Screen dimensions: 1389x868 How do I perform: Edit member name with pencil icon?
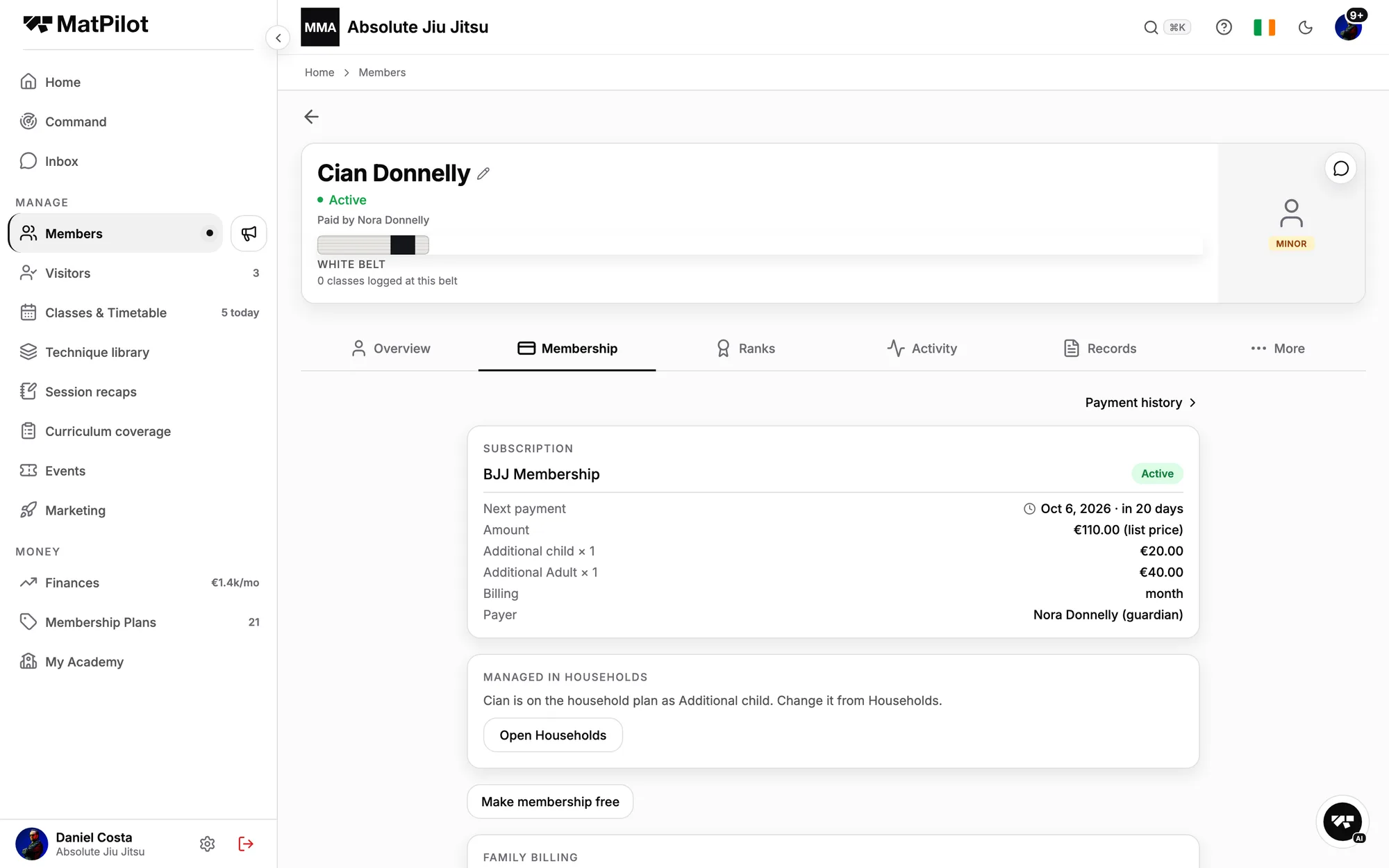click(x=484, y=174)
